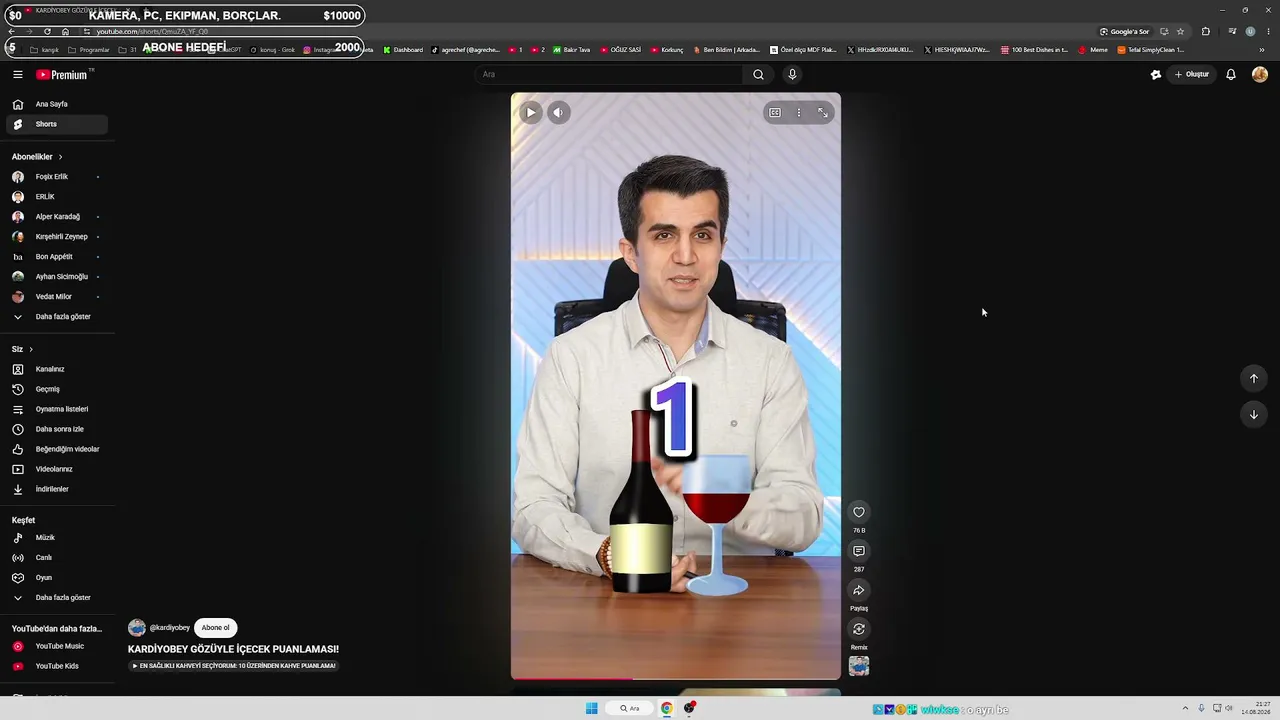Focus the YouTube Ara search field
Screen dimensions: 1280x720
click(610, 74)
